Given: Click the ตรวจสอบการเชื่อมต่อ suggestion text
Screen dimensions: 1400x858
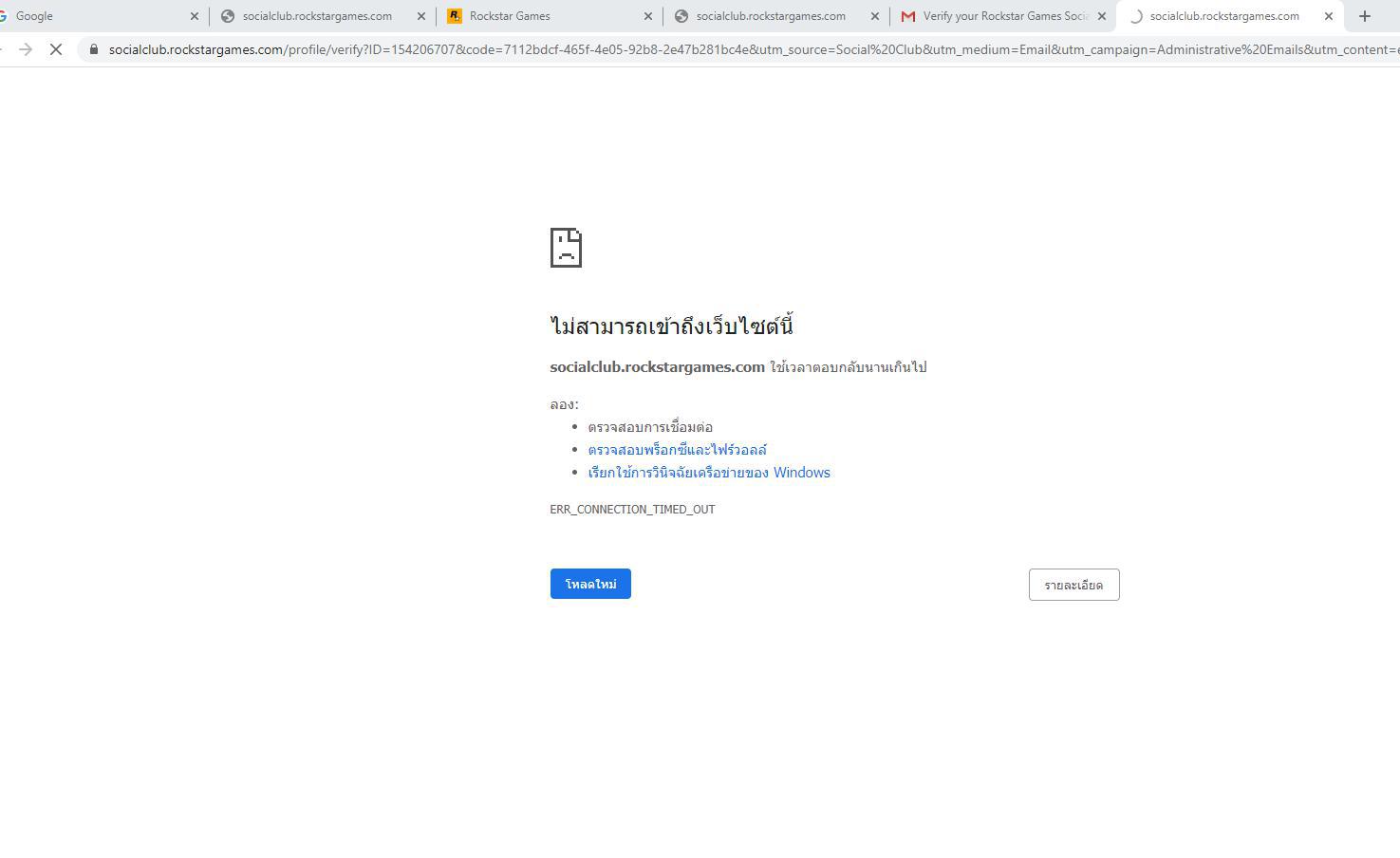Looking at the screenshot, I should coord(650,427).
